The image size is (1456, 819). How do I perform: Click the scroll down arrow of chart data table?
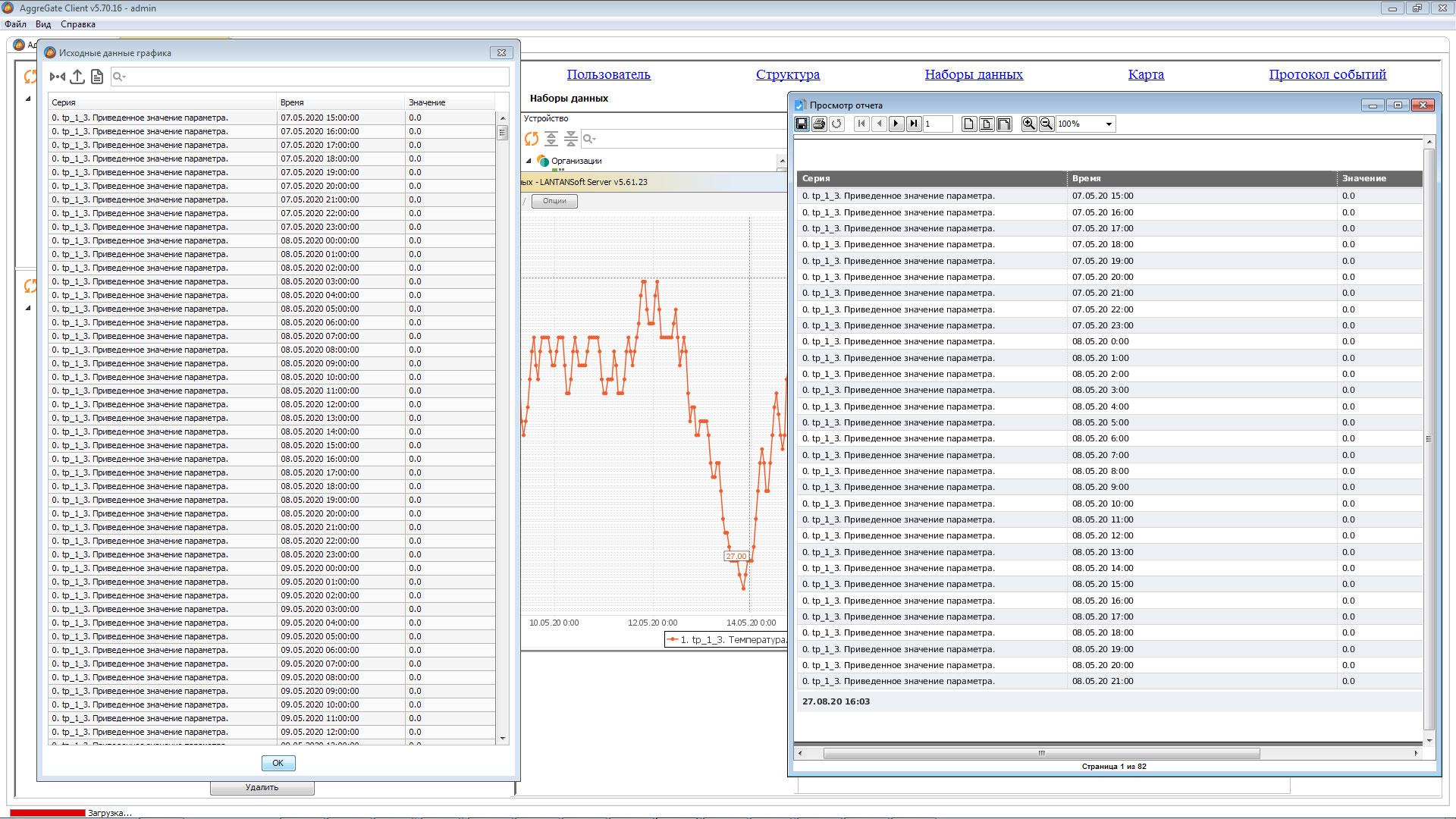[502, 738]
